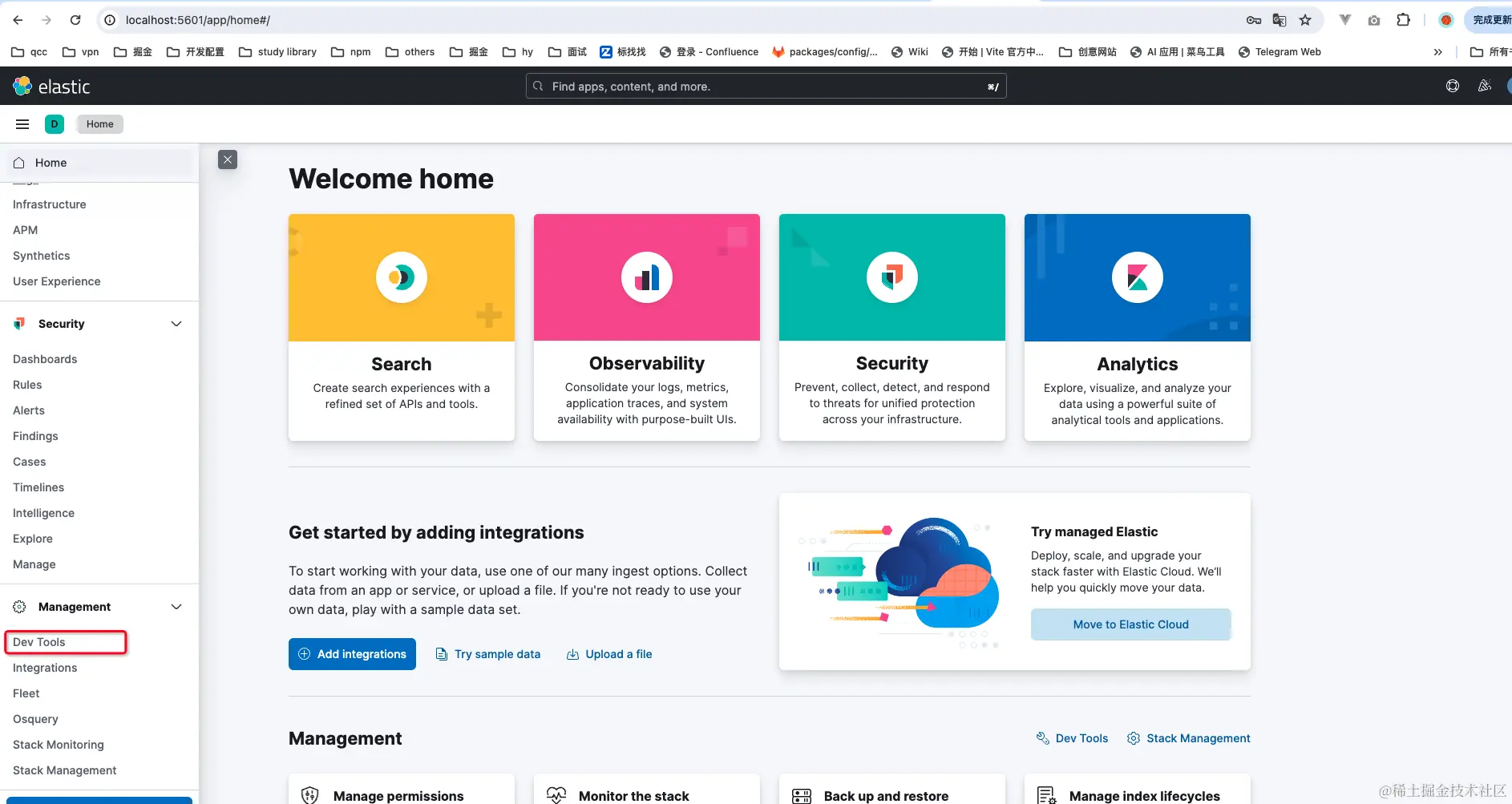Click the Manage index lifecycles icon
The height and width of the screenshot is (804, 1512).
click(1046, 795)
